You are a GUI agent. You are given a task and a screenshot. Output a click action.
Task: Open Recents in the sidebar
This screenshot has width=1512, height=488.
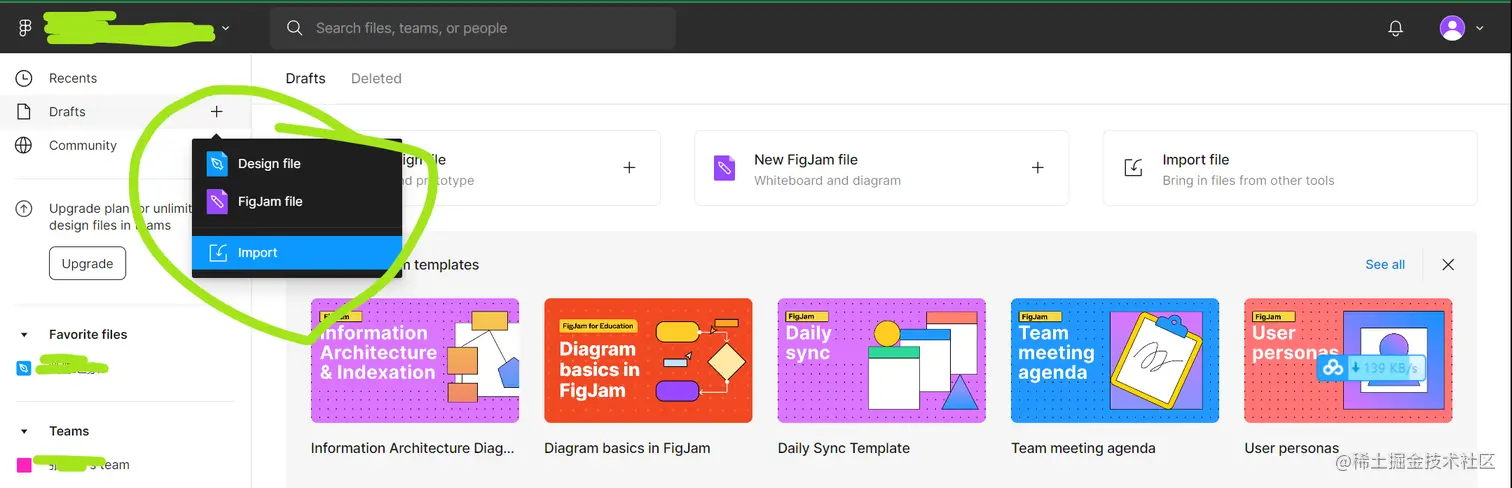tap(73, 78)
